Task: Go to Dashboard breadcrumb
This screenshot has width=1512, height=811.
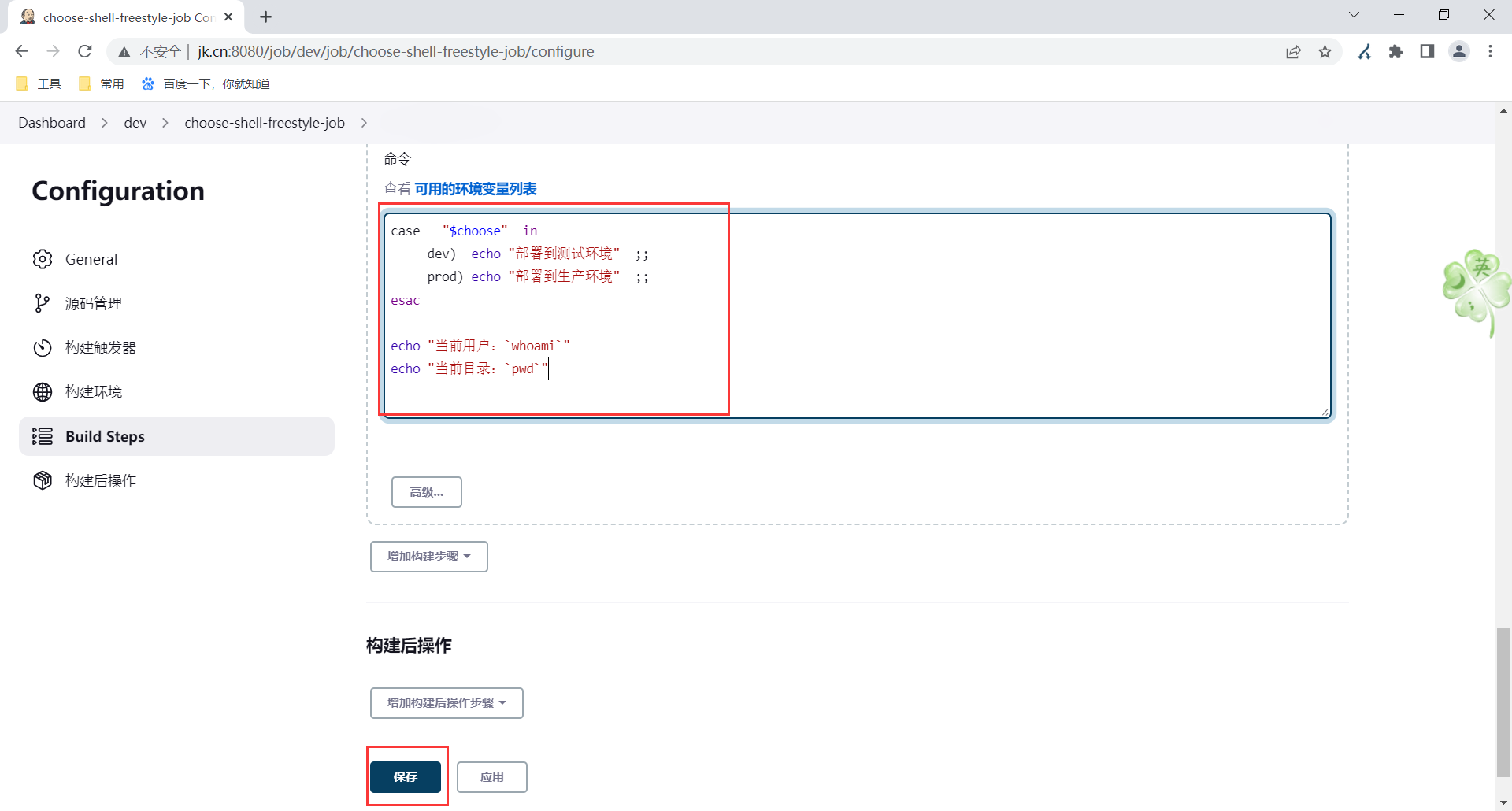Action: click(52, 123)
